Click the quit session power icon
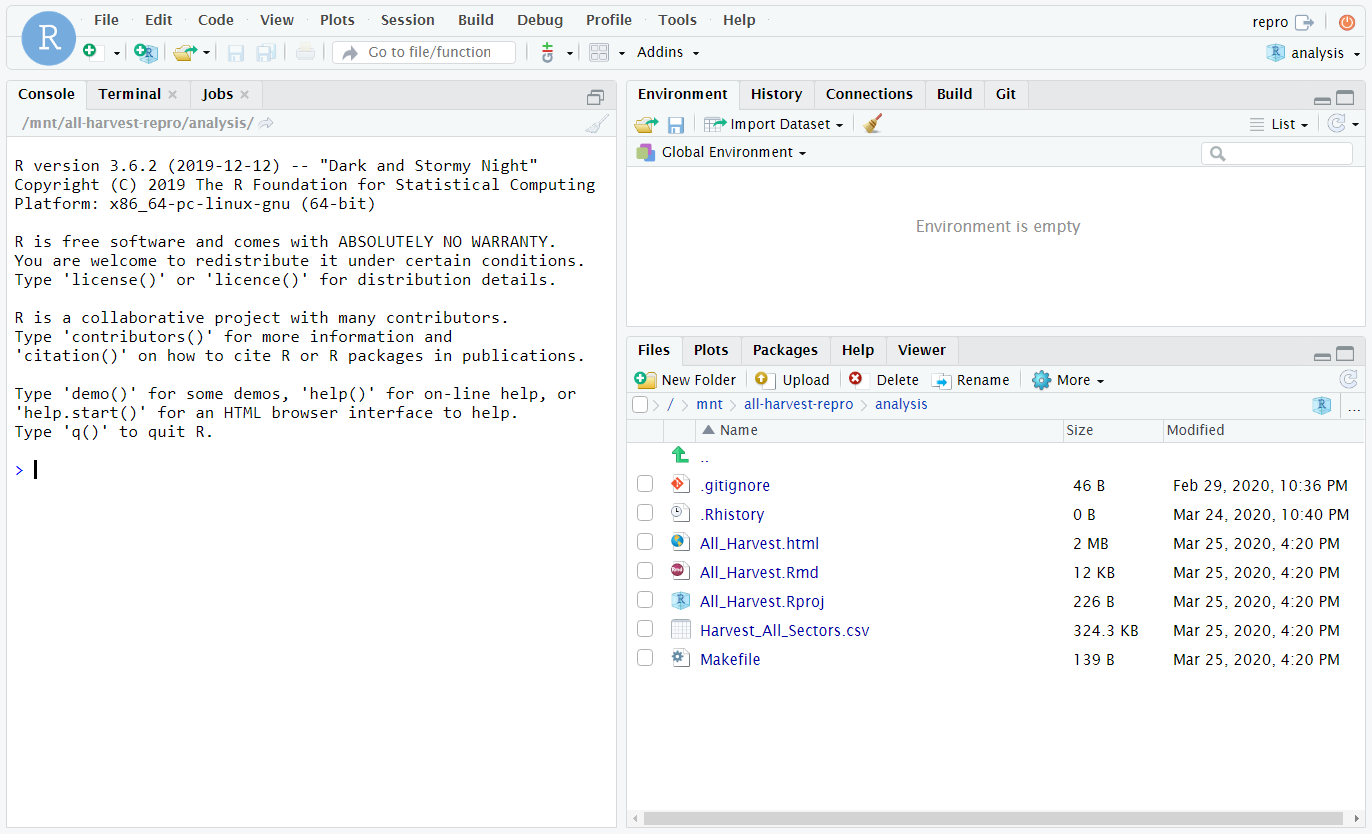This screenshot has width=1372, height=834. pyautogui.click(x=1346, y=22)
